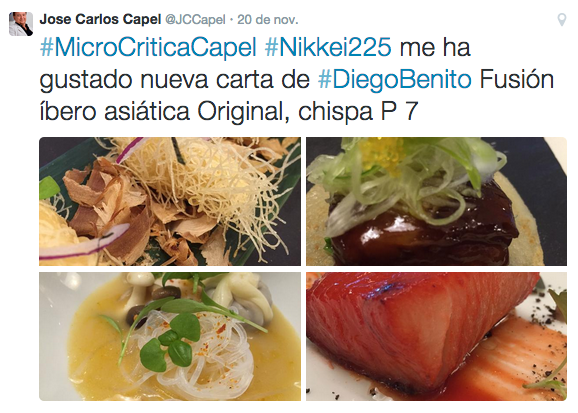Image resolution: width=578 pixels, height=413 pixels.
Task: Click the tweet text 'gustado nueva carta de'
Action: tap(174, 80)
